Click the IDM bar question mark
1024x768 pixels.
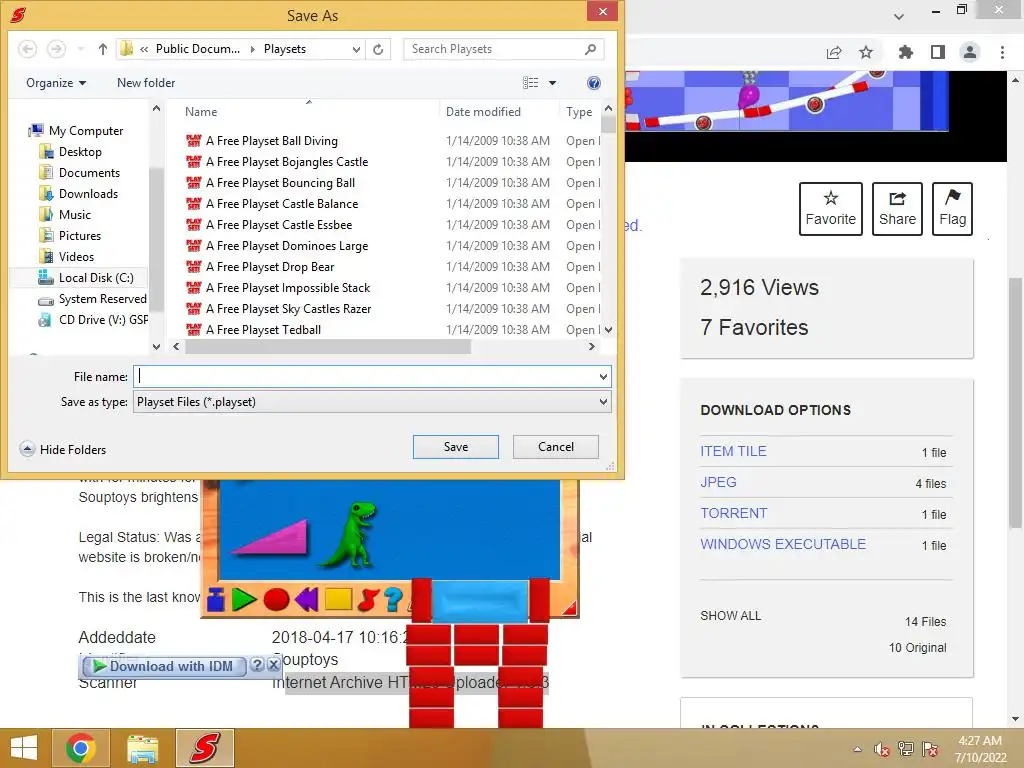click(x=257, y=665)
